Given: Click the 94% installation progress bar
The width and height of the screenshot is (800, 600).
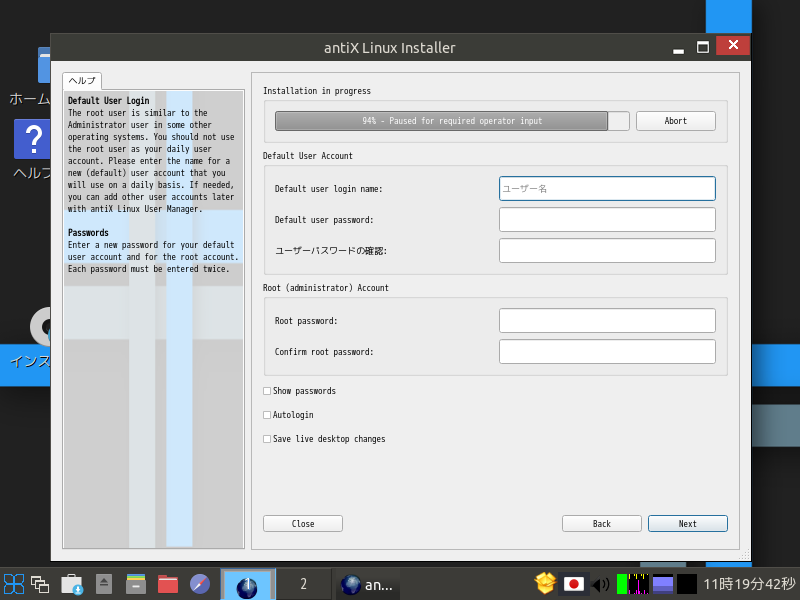Looking at the screenshot, I should 452,121.
